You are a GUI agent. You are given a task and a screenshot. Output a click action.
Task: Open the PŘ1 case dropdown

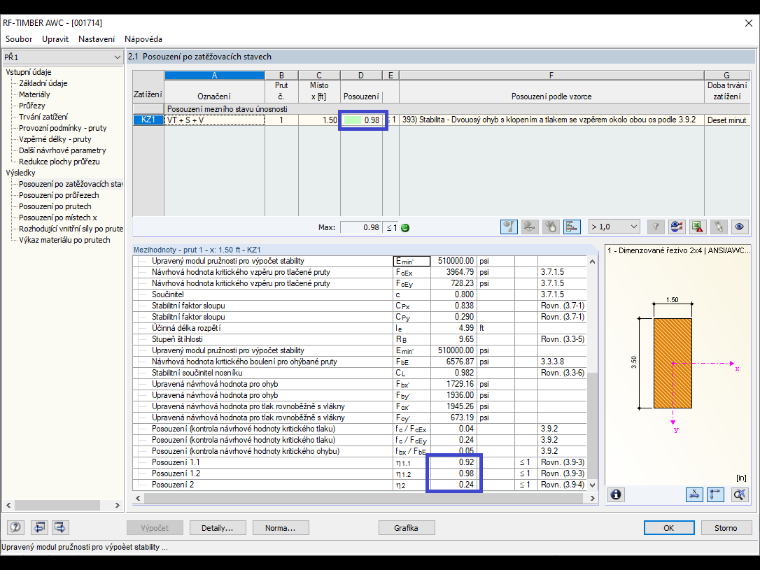pos(63,57)
